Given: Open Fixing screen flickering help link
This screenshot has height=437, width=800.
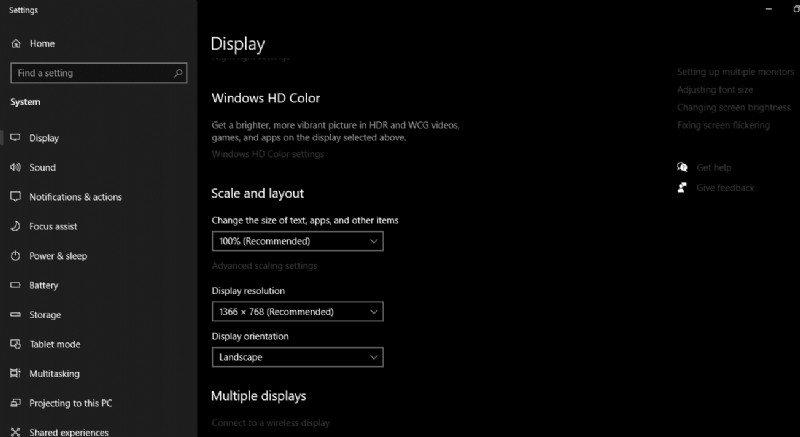Looking at the screenshot, I should [723, 125].
